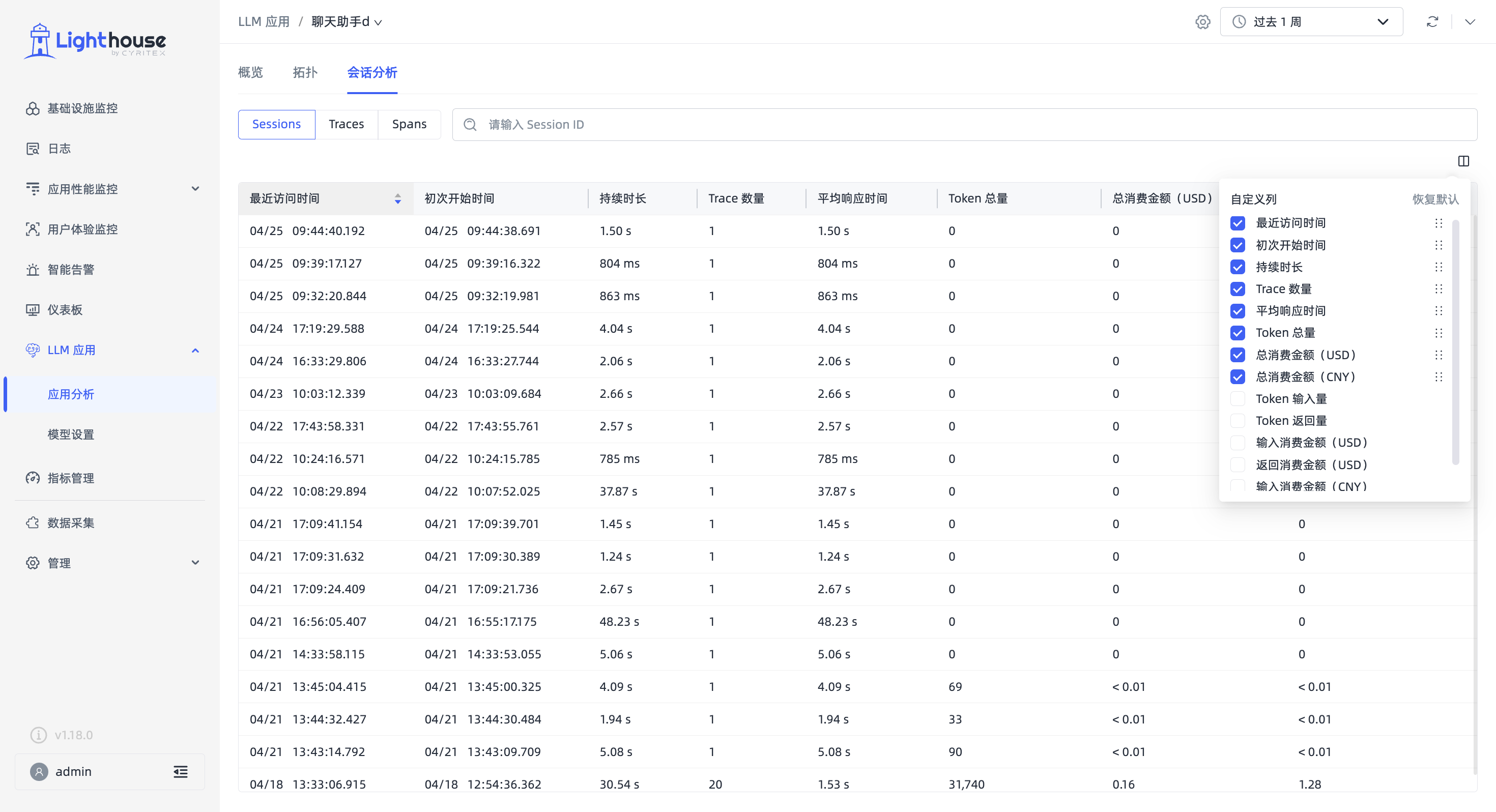The height and width of the screenshot is (812, 1496).
Task: Open the 聊天助手d application dropdown
Action: click(x=347, y=22)
